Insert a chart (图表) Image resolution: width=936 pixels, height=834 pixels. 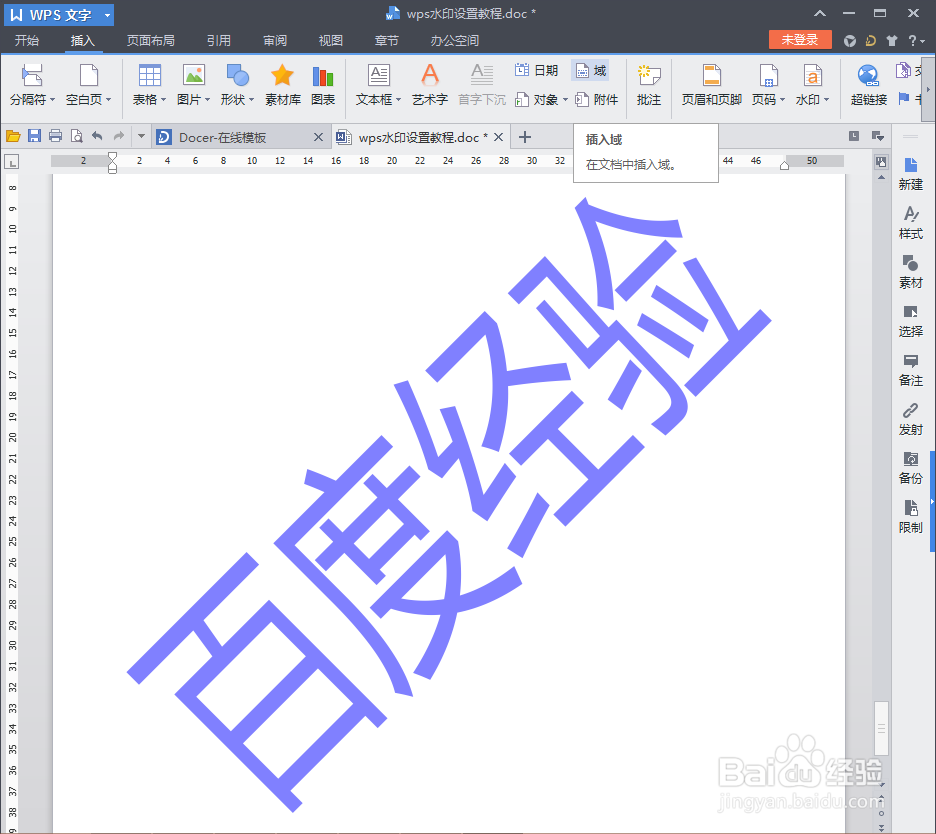coord(323,85)
